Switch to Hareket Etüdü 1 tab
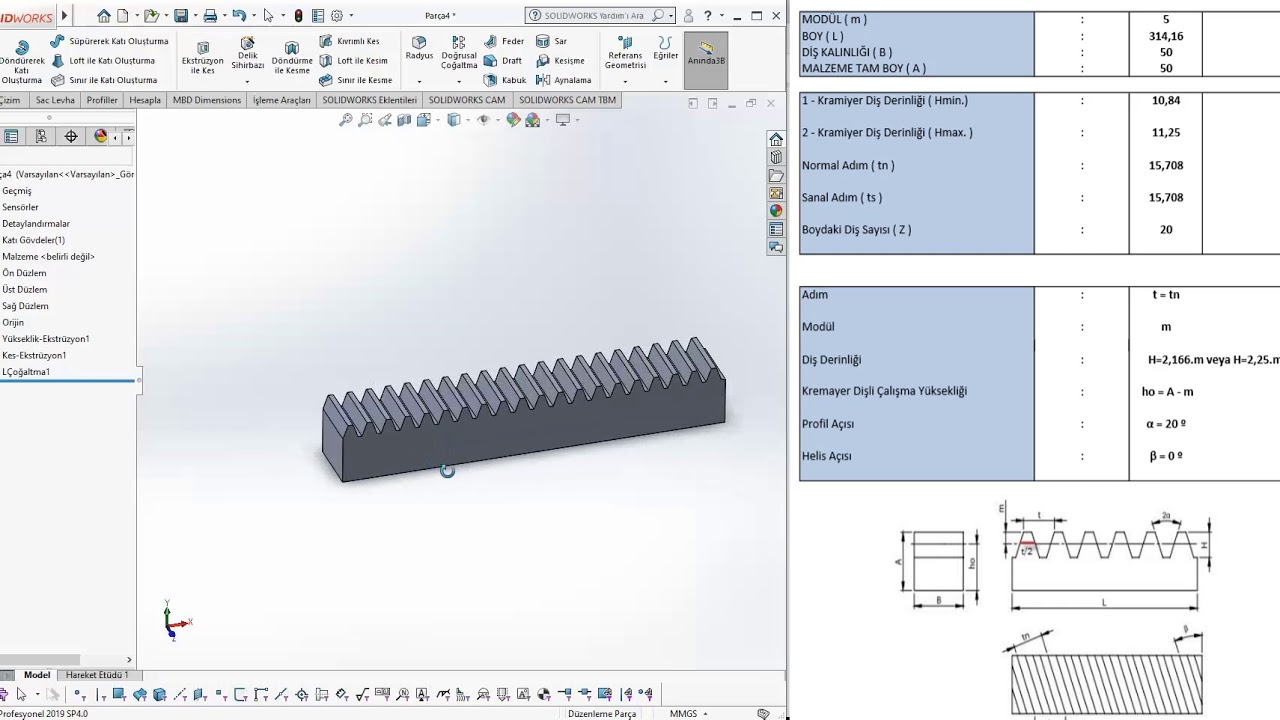This screenshot has height=720, width=1280. (97, 675)
